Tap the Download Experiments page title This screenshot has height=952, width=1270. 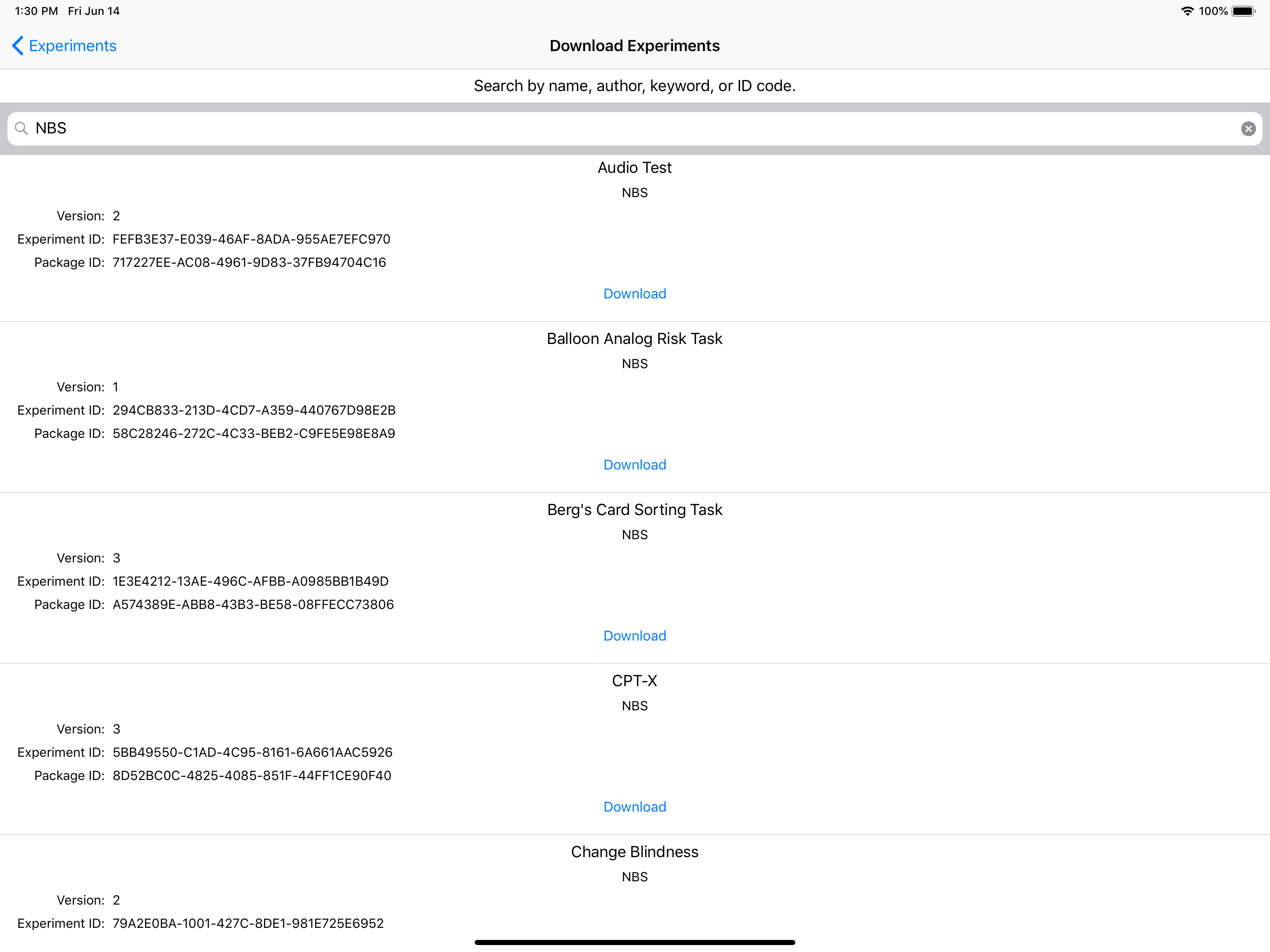coord(635,46)
